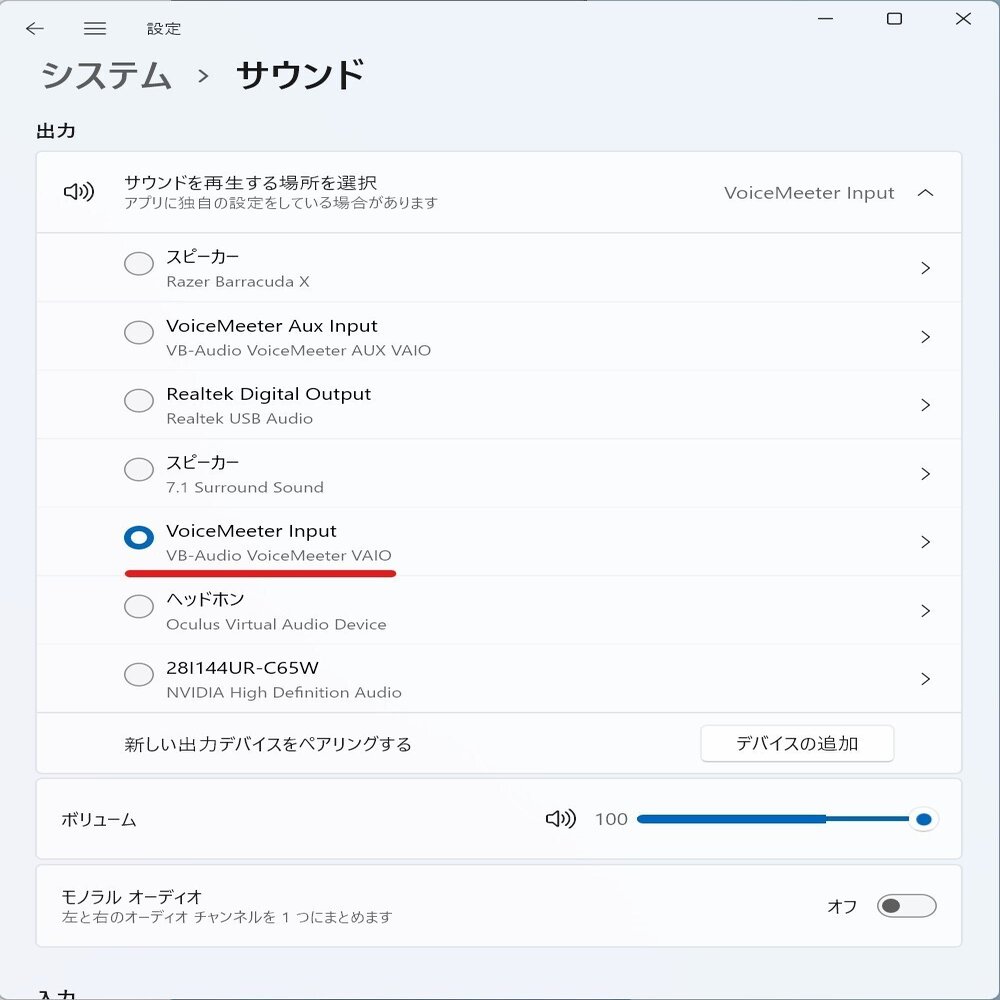This screenshot has height=1000, width=1000.
Task: Click デバイスの追加 button
Action: click(x=797, y=744)
